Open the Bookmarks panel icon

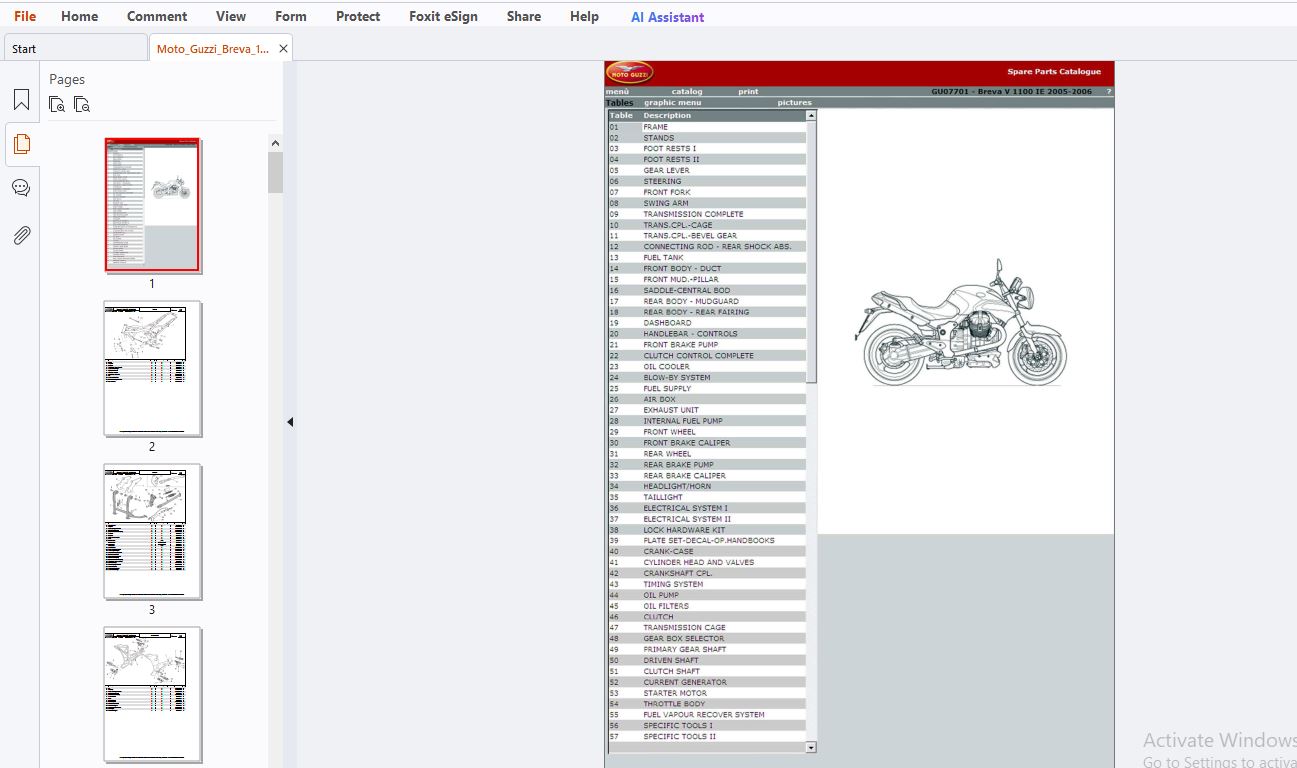pos(21,100)
